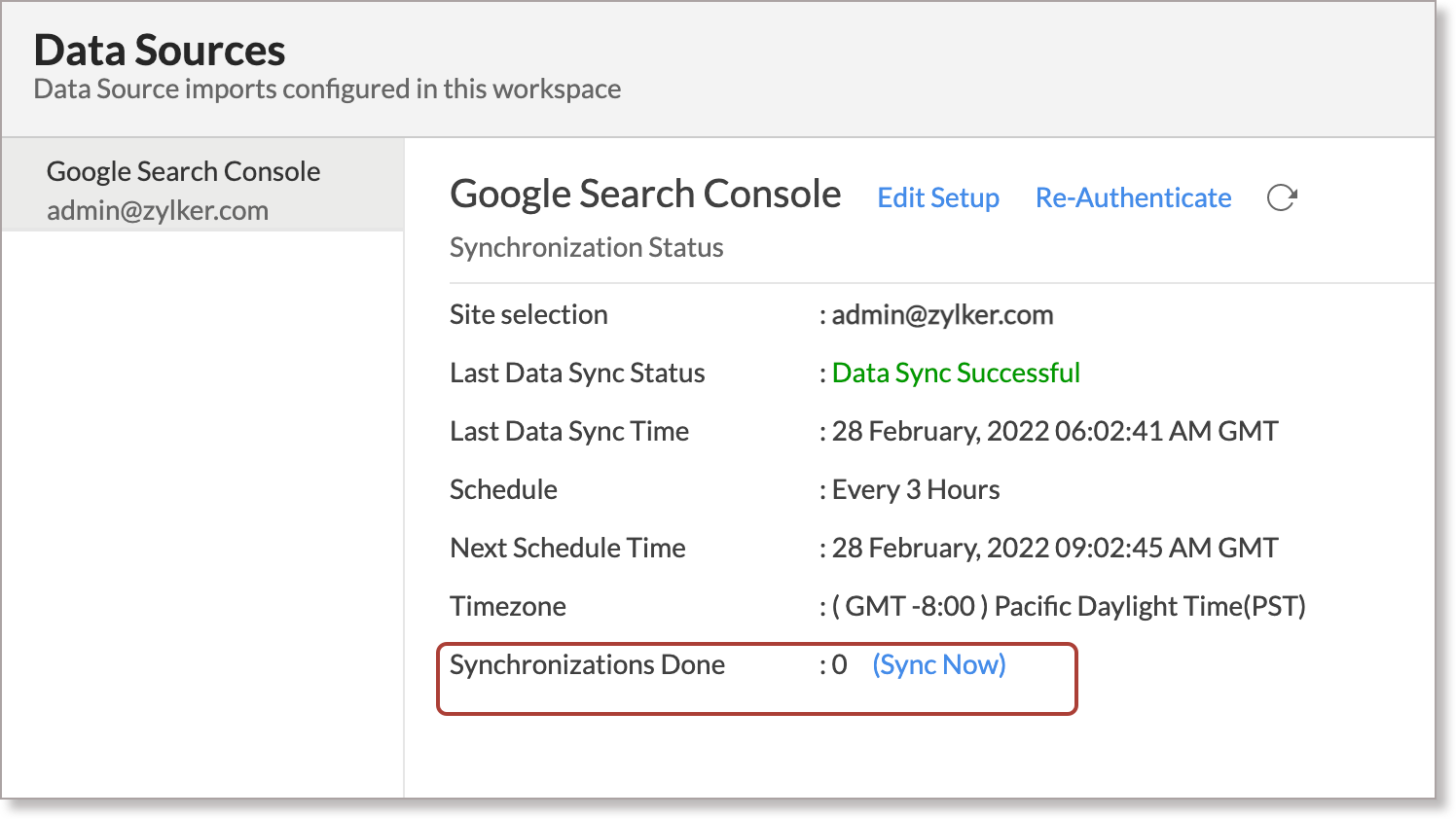Image resolution: width=1456 pixels, height=819 pixels.
Task: Click the Site selection label
Action: coord(528,314)
